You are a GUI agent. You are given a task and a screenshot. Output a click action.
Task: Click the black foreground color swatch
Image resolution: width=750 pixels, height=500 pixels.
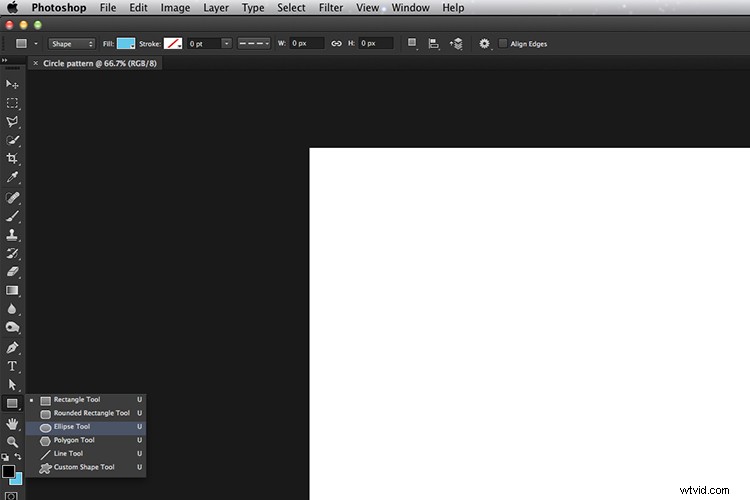pos(8,471)
